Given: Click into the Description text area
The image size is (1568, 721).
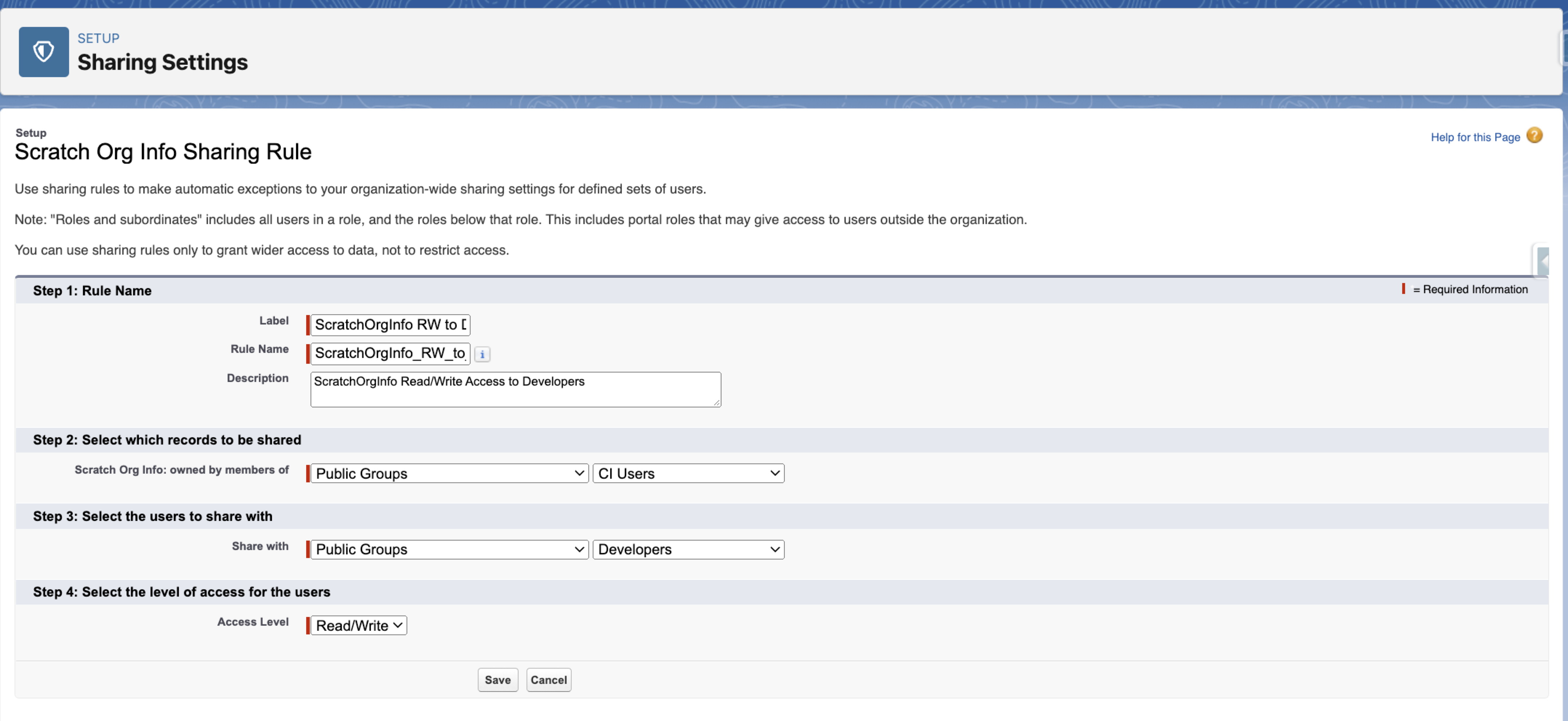Looking at the screenshot, I should point(515,390).
